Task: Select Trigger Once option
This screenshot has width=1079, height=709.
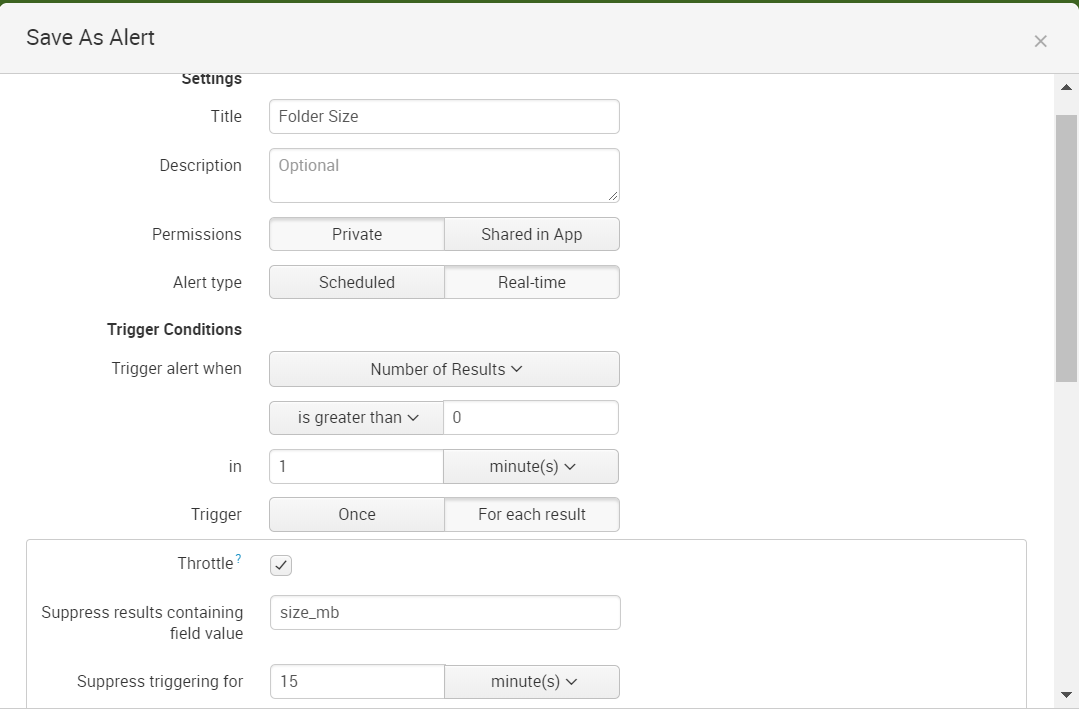Action: tap(356, 514)
